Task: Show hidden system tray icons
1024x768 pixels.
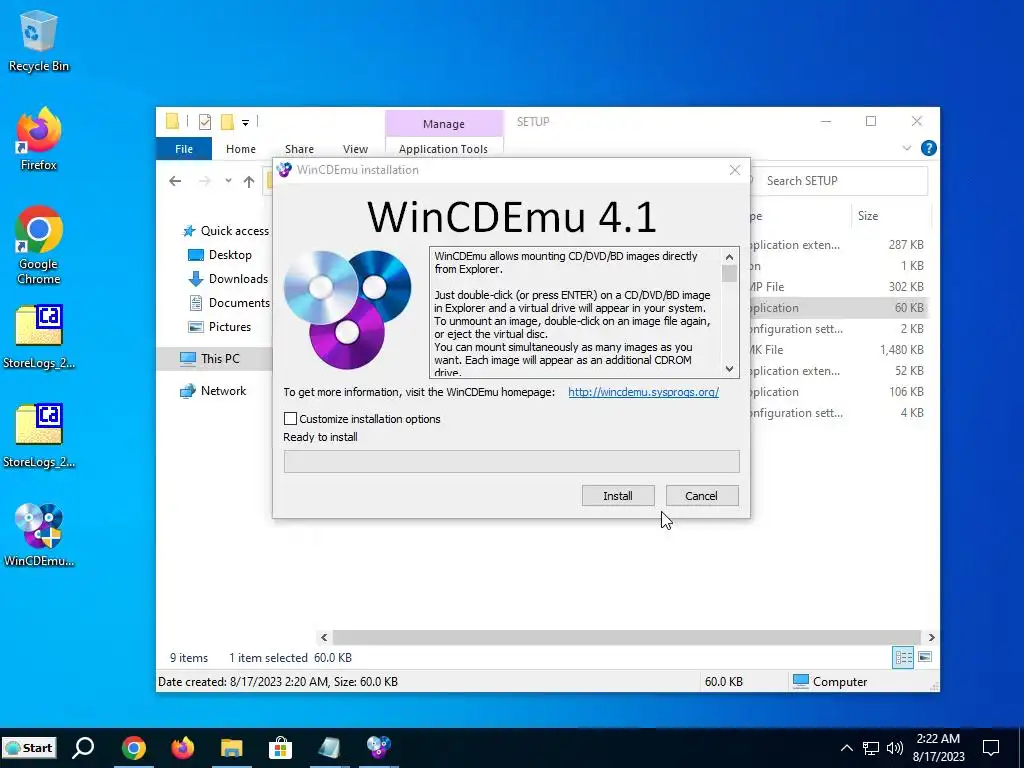Action: tap(846, 748)
